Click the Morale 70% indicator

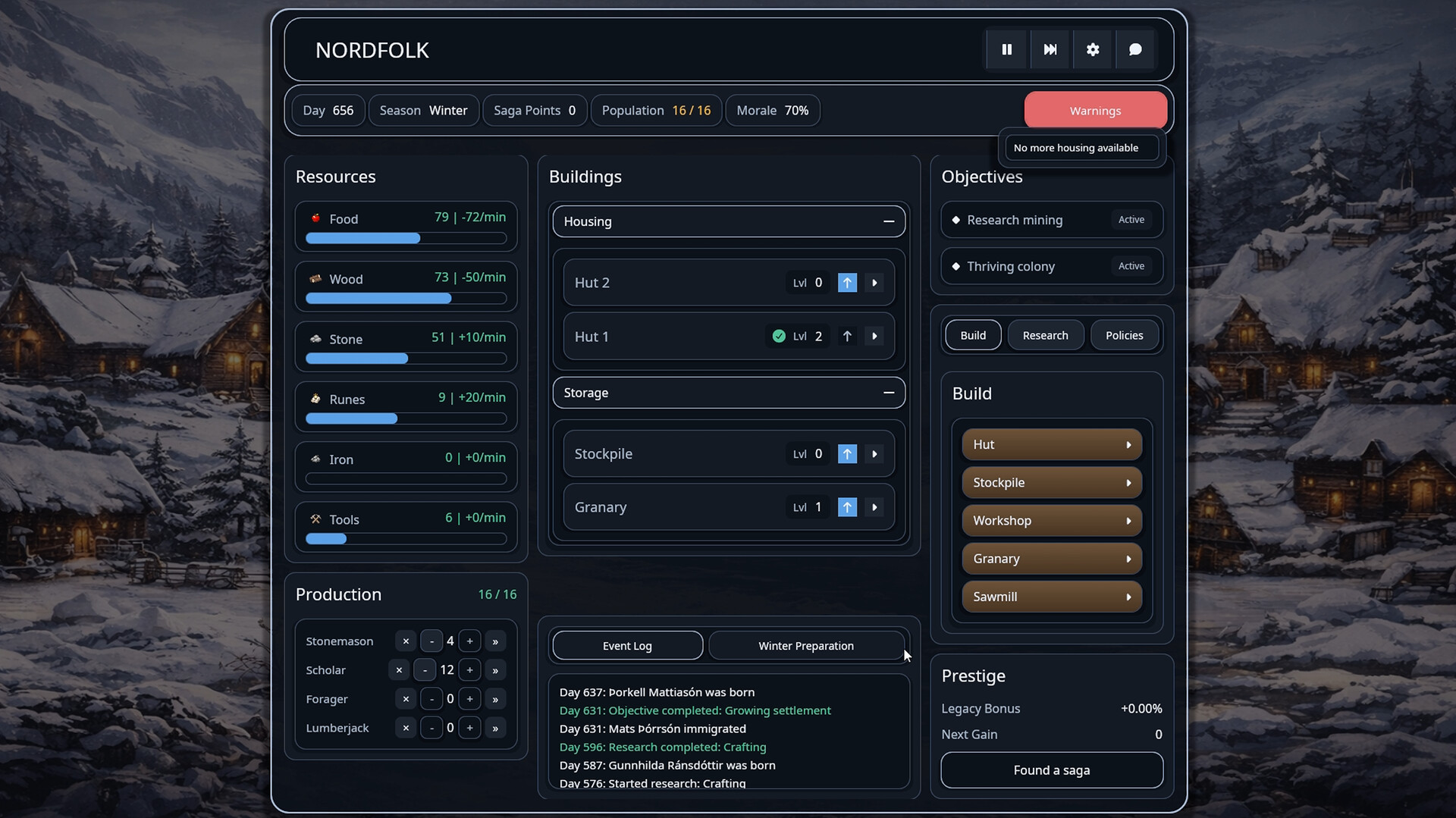tap(772, 111)
